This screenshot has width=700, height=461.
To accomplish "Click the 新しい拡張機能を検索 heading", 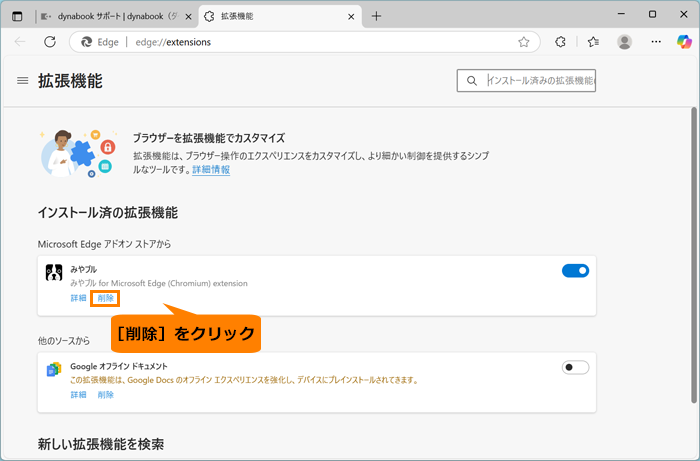I will click(101, 444).
